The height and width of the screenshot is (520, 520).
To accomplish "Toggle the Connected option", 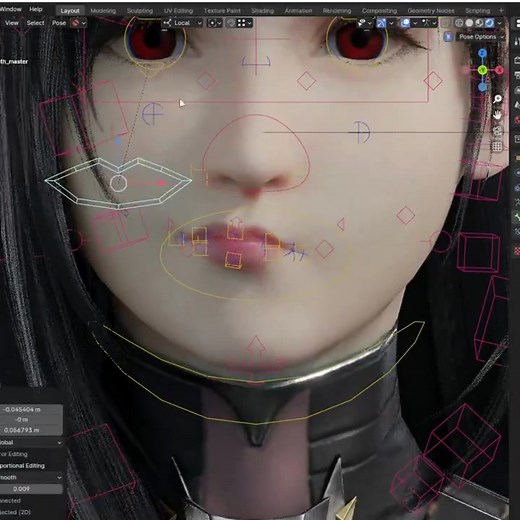I will [10, 501].
